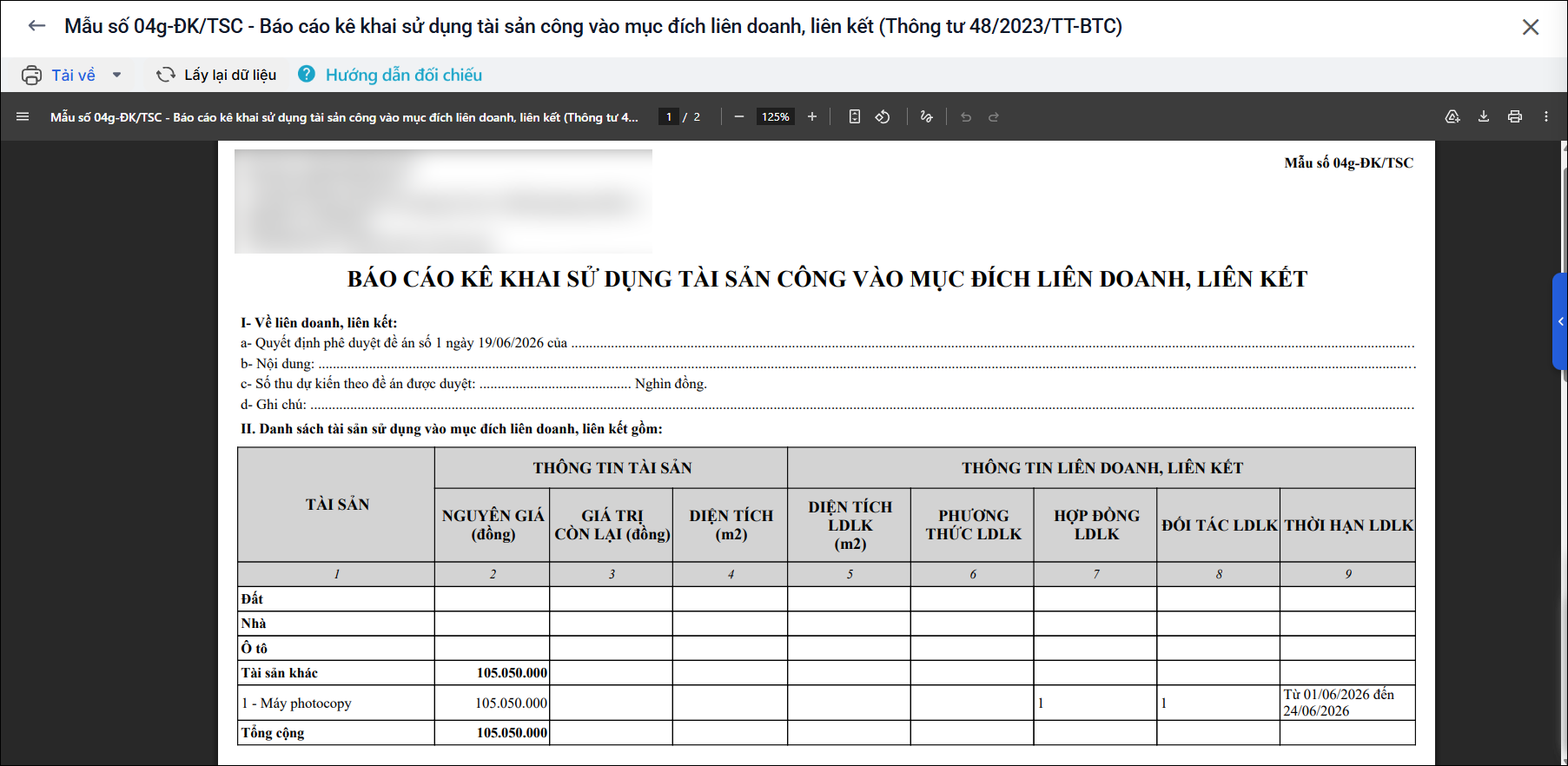Click the question mark help icon
Image resolution: width=1568 pixels, height=766 pixels.
point(307,75)
